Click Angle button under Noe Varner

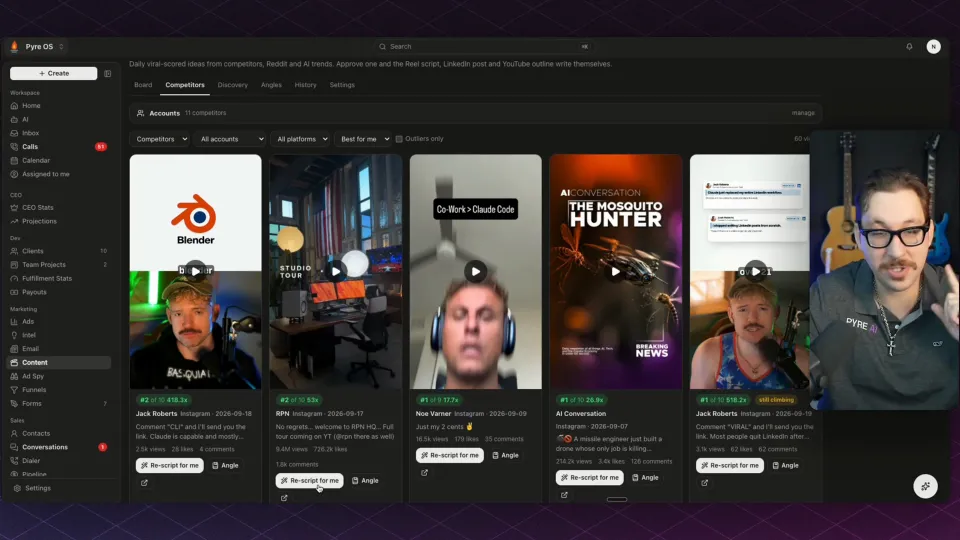tap(506, 456)
